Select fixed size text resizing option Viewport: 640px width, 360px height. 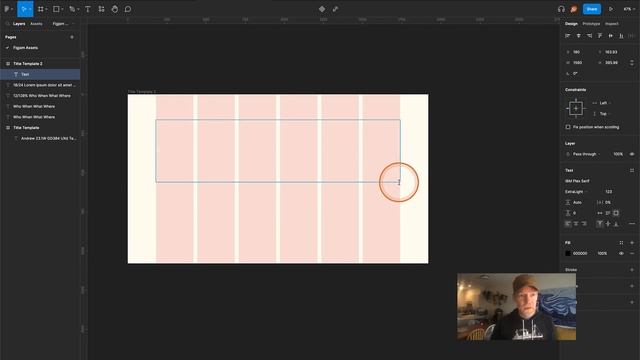pos(616,213)
